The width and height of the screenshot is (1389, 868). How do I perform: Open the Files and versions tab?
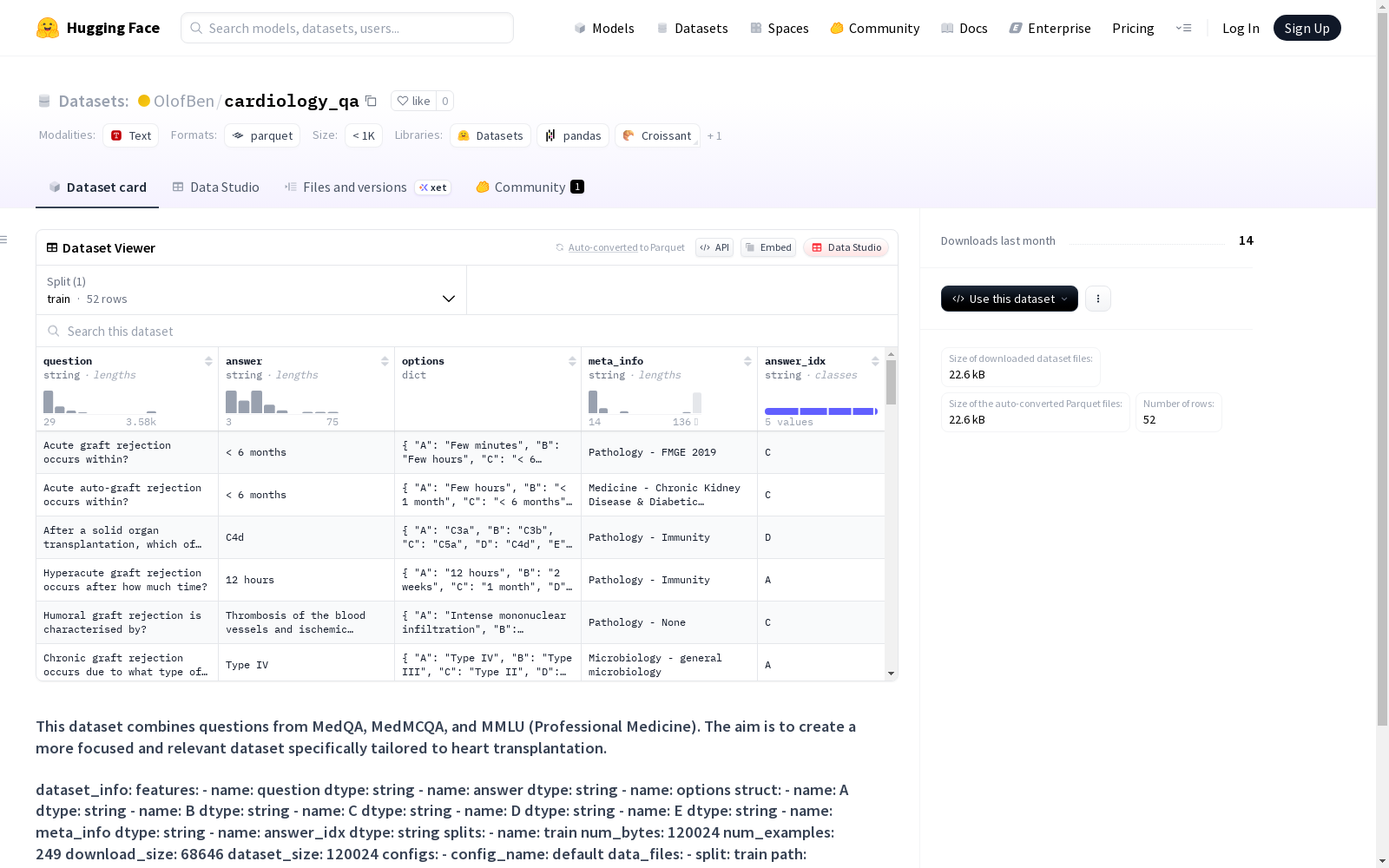(367, 187)
